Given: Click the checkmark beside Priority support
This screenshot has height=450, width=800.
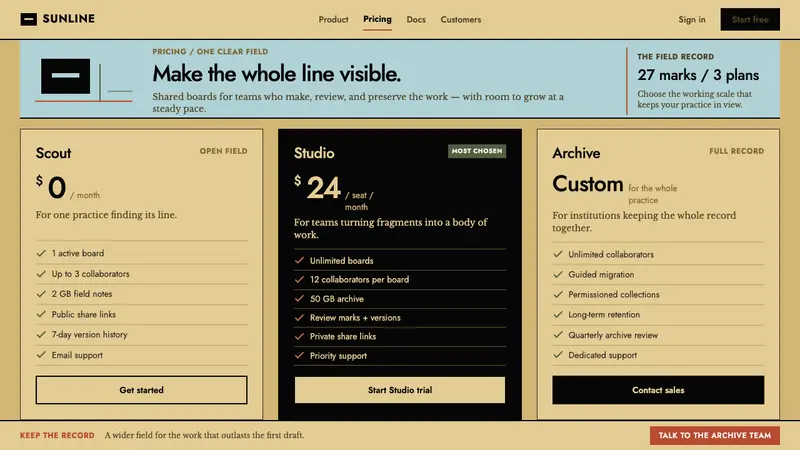Looking at the screenshot, I should (x=299, y=356).
